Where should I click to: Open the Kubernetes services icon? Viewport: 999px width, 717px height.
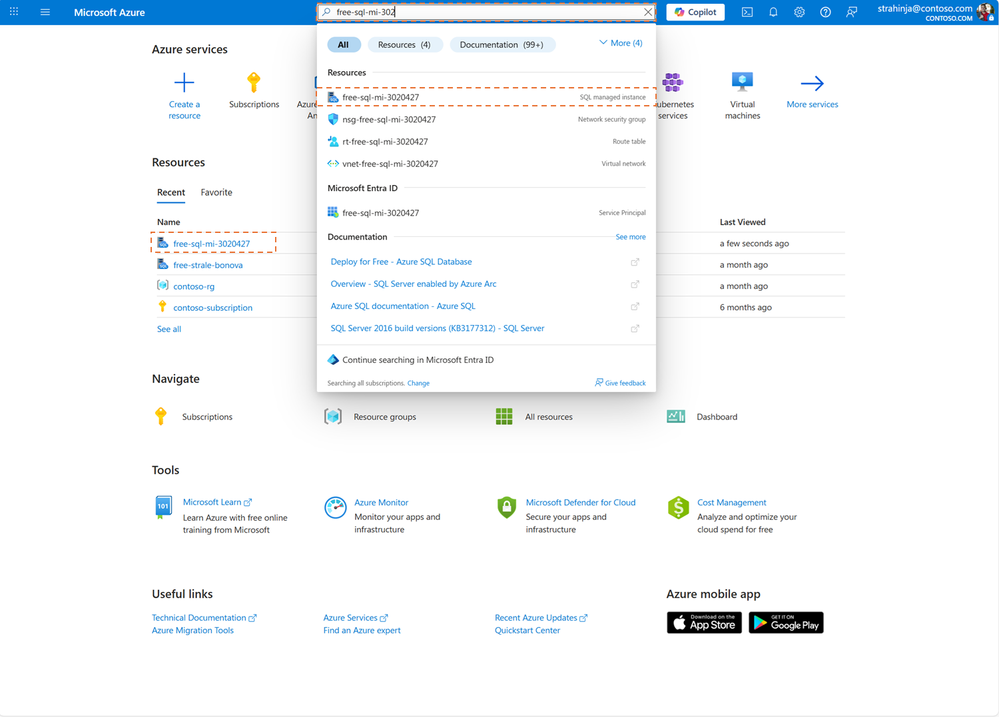click(x=673, y=83)
